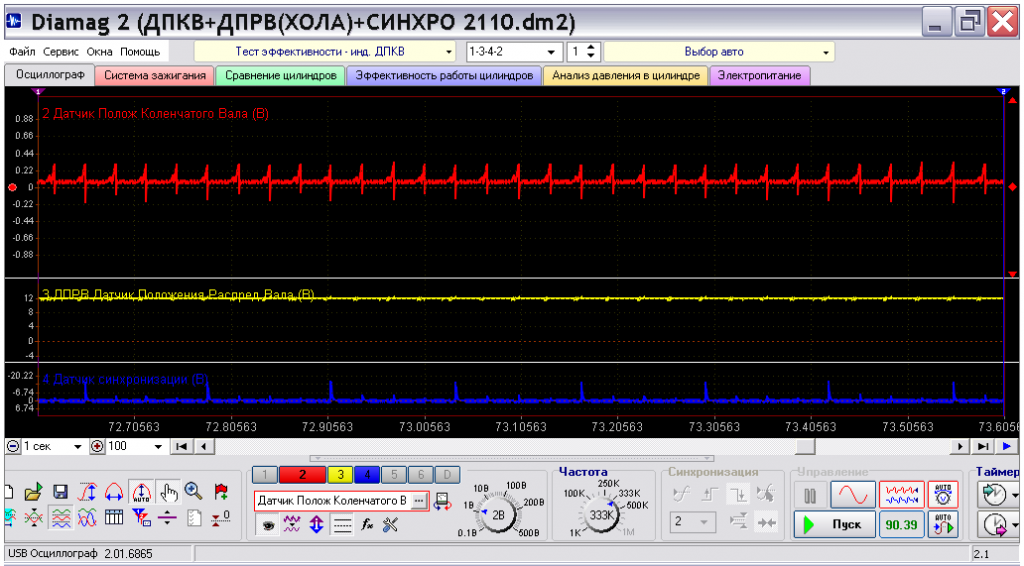The width and height of the screenshot is (1024, 566).
Task: Select channel 6 button
Action: 421,475
